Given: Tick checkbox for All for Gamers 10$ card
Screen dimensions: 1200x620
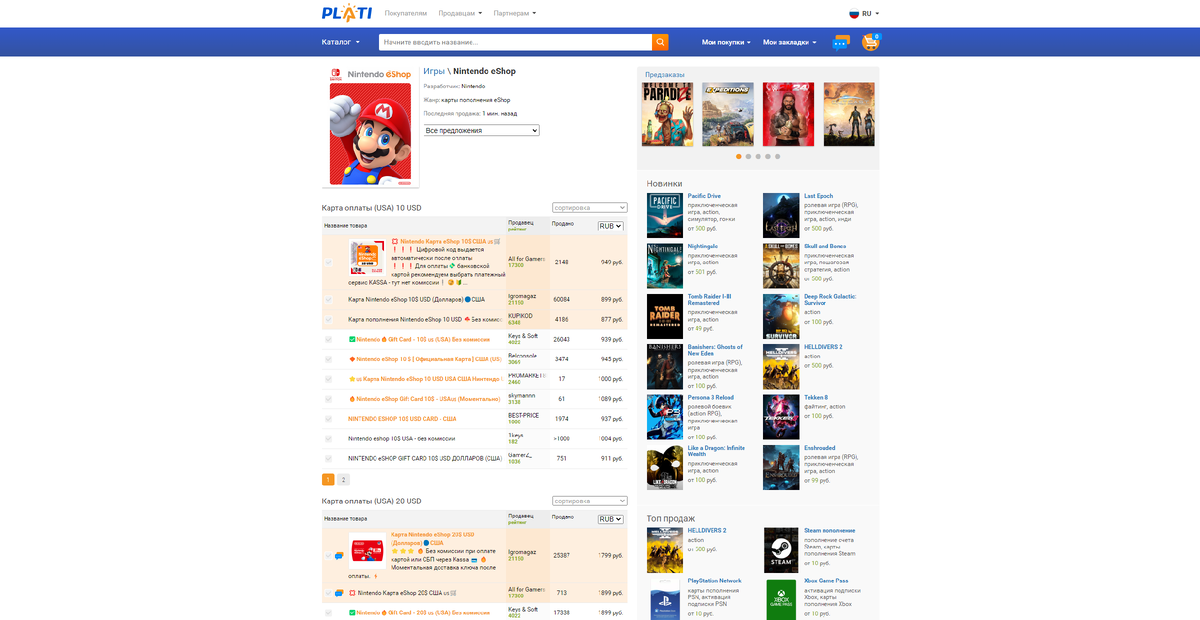Looking at the screenshot, I should [x=328, y=262].
